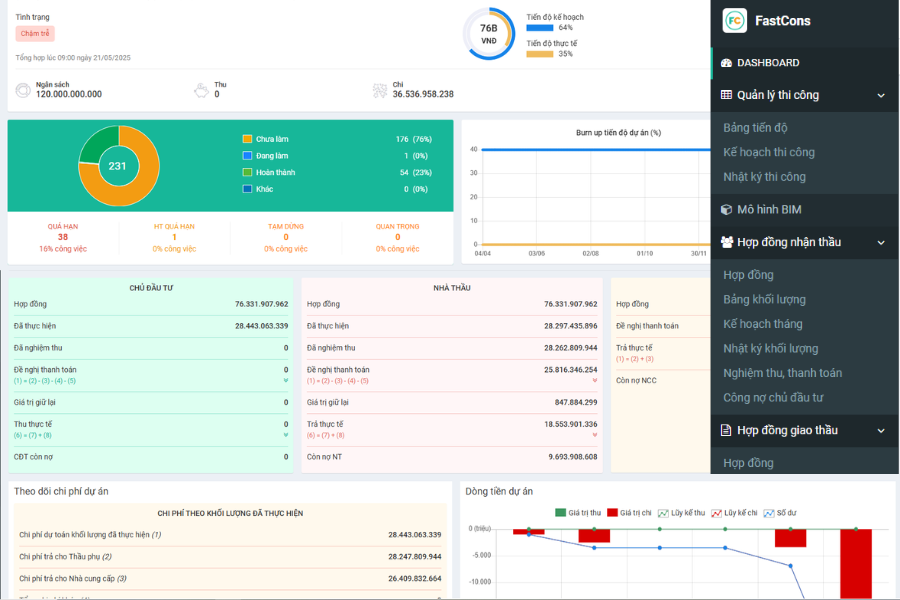Click the Tiến độ kế hoạch blue bar

540,28
